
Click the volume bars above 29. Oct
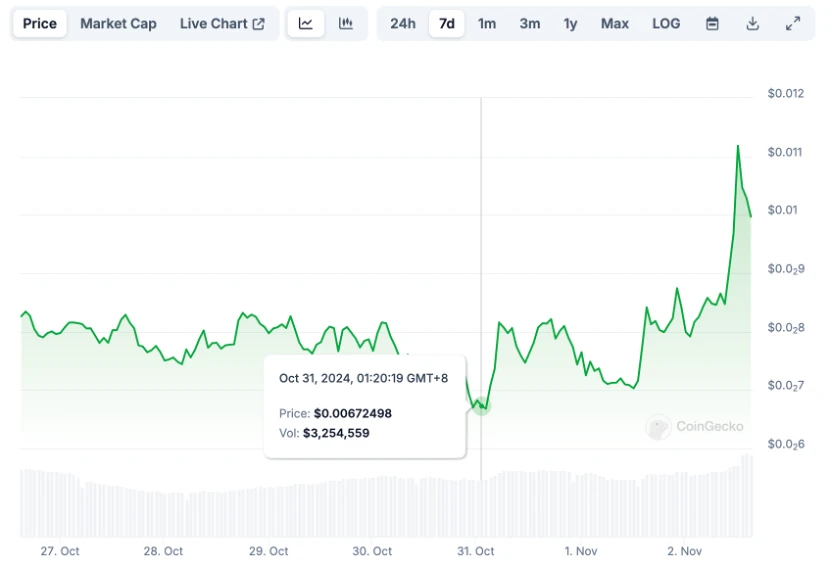pos(268,512)
